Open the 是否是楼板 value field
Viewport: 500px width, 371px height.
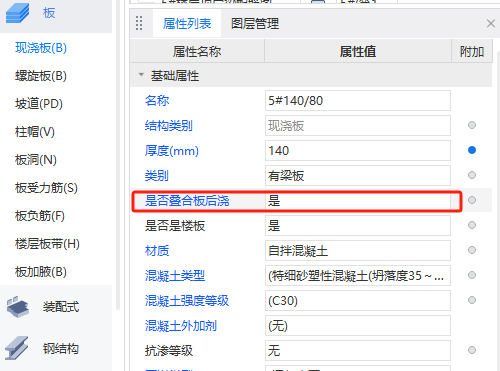tap(358, 225)
